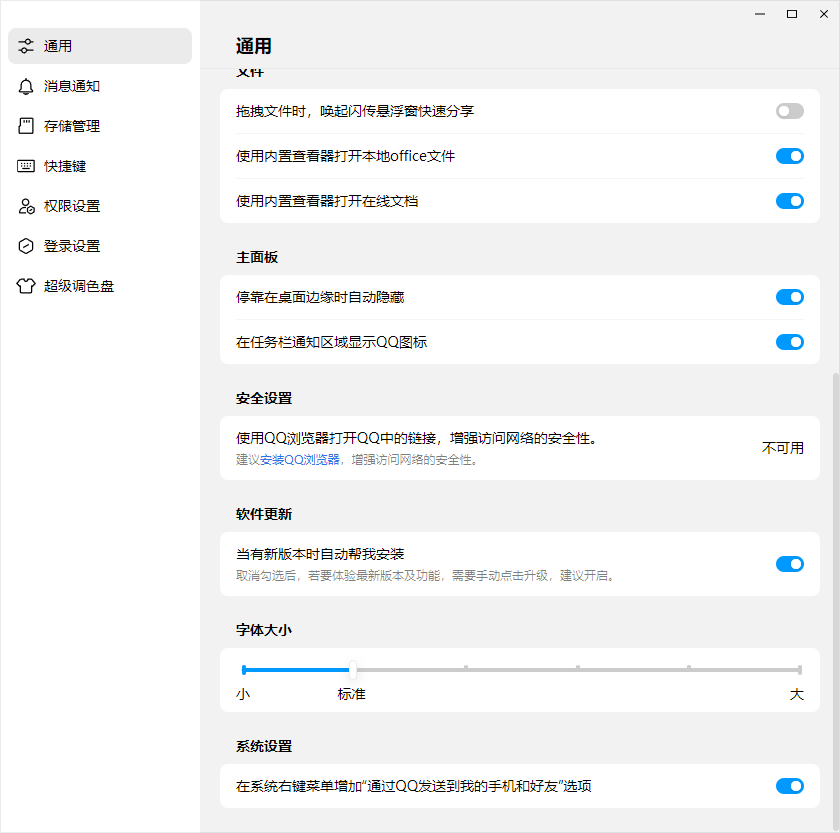Turn off automatic installation of new versions
840x833 pixels.
(x=789, y=564)
